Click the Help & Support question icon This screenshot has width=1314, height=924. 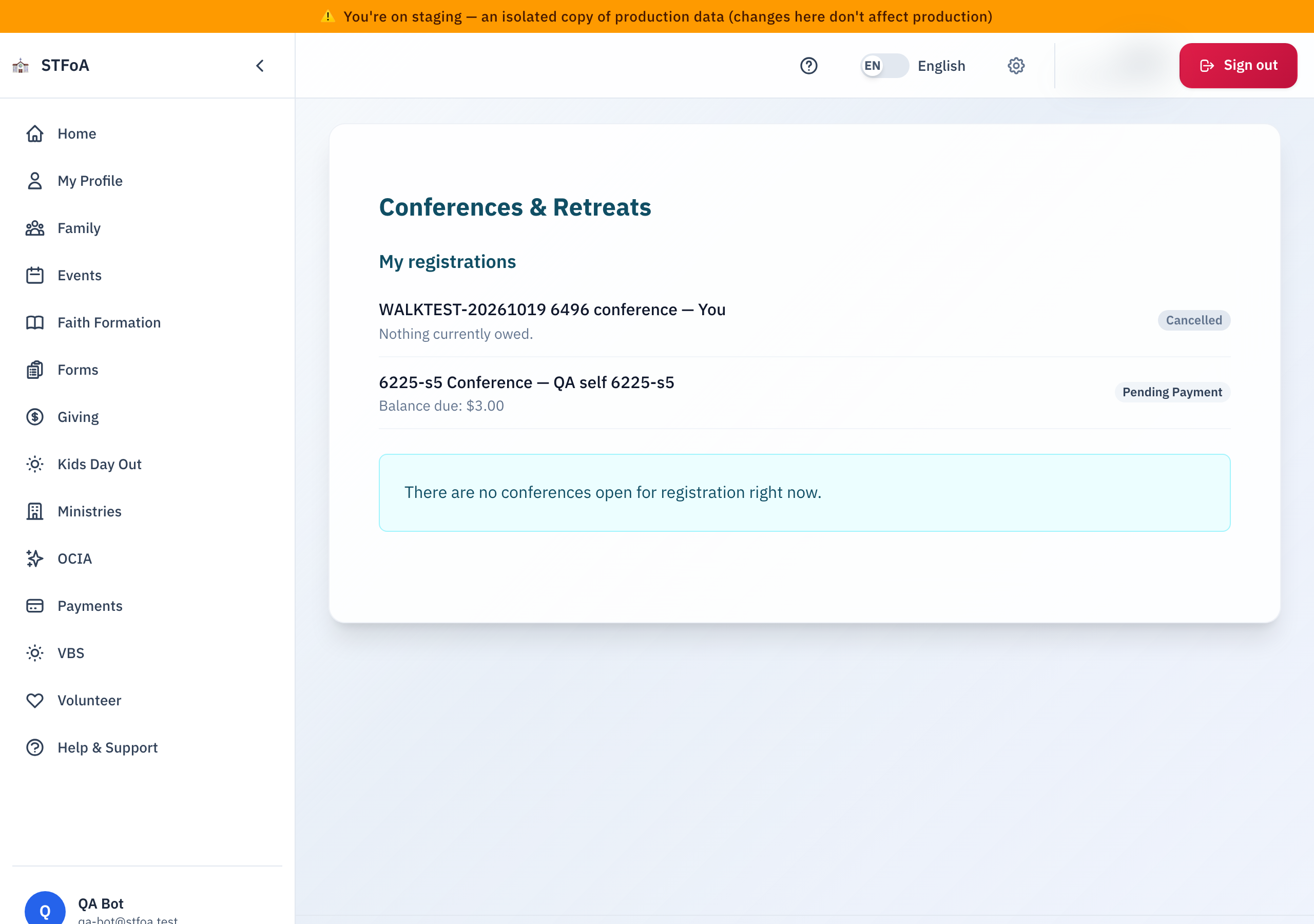pos(35,748)
